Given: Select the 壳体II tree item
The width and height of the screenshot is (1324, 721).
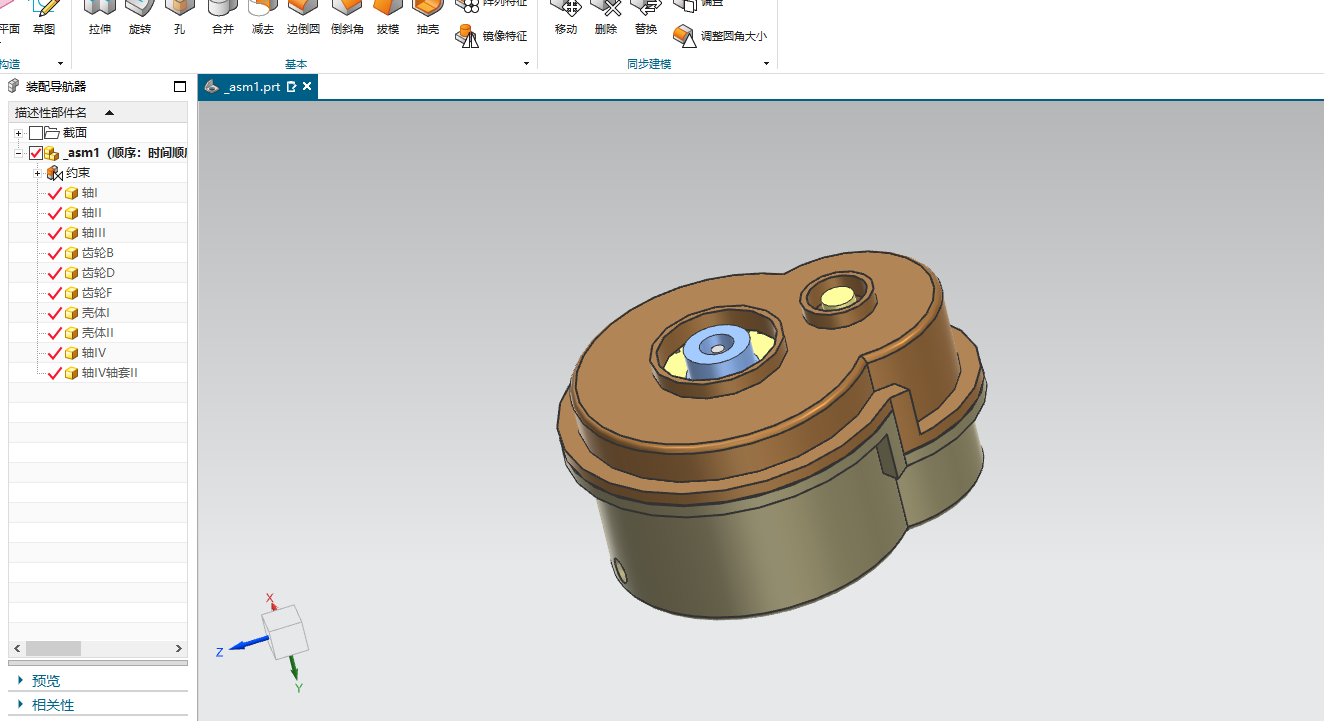Looking at the screenshot, I should [x=98, y=333].
